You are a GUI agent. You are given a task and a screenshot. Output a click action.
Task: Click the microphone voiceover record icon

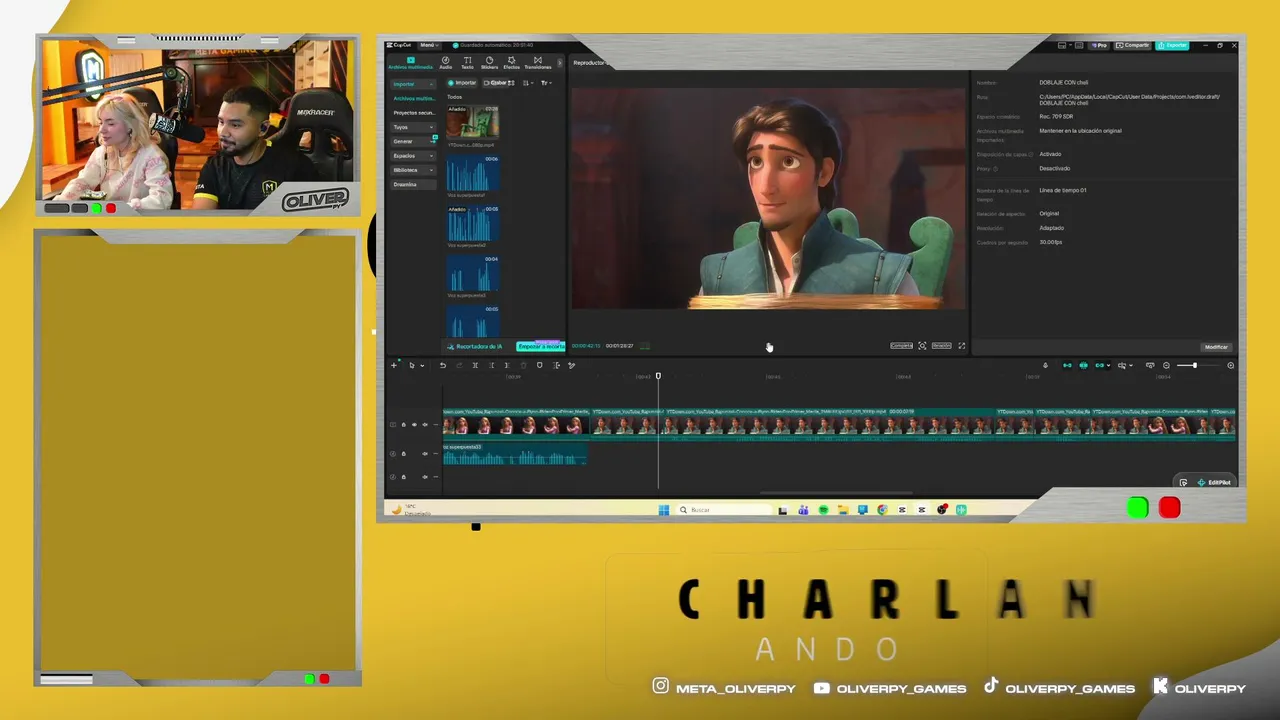(x=1046, y=365)
